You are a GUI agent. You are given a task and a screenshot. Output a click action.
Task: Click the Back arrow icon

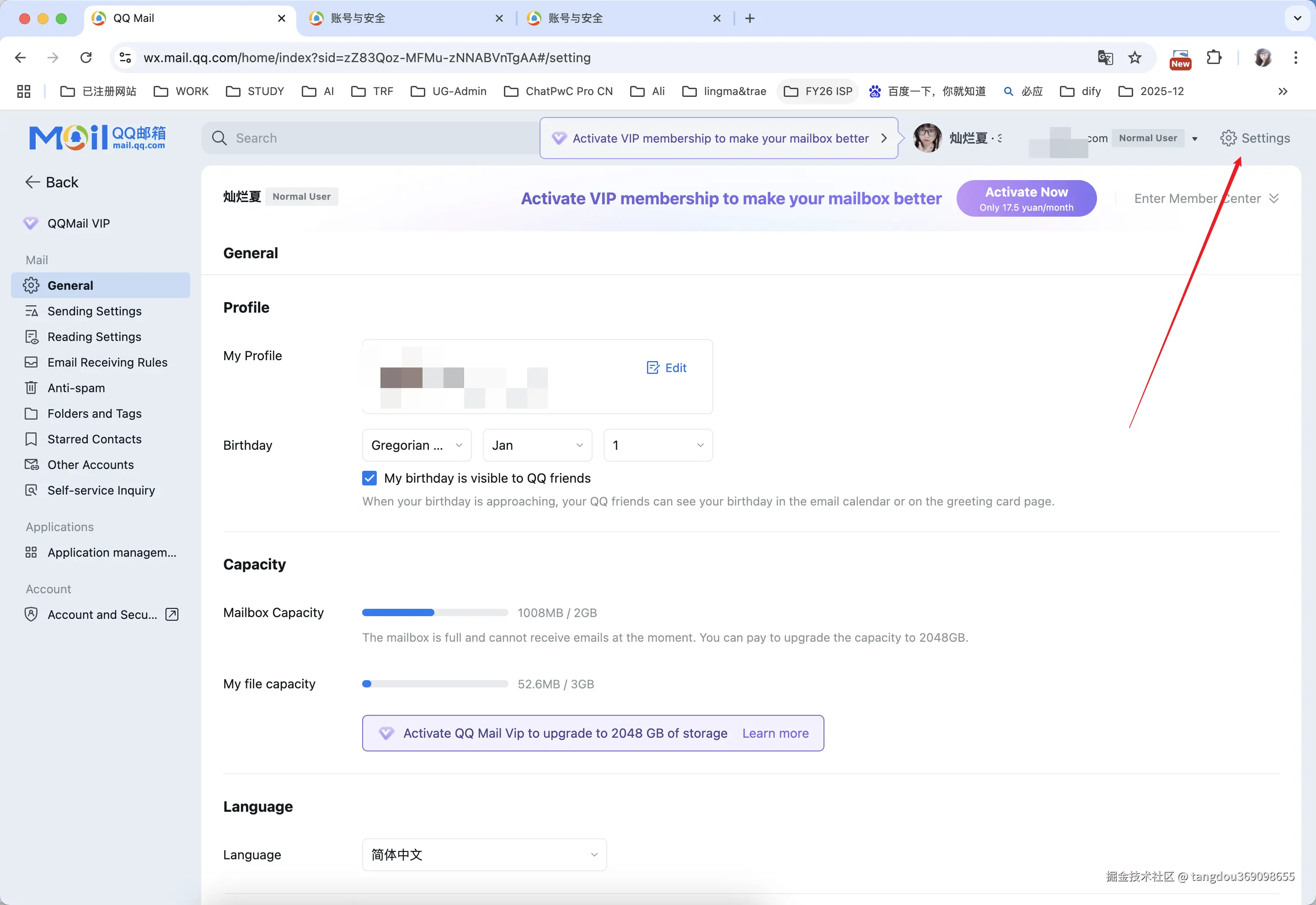(32, 182)
